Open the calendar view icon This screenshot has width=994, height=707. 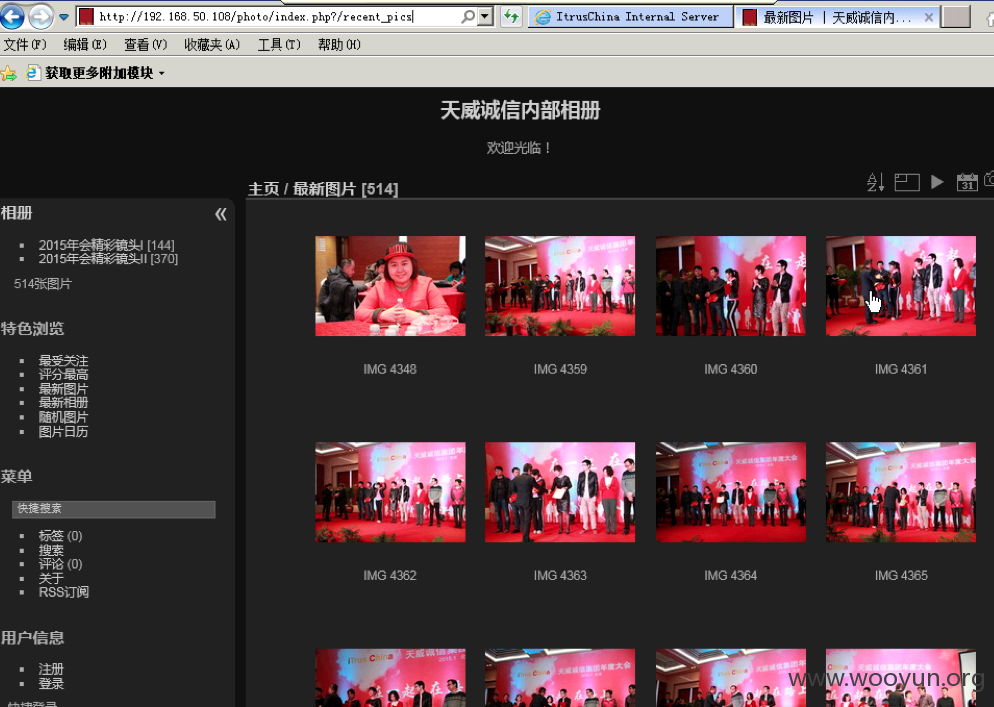click(x=967, y=182)
